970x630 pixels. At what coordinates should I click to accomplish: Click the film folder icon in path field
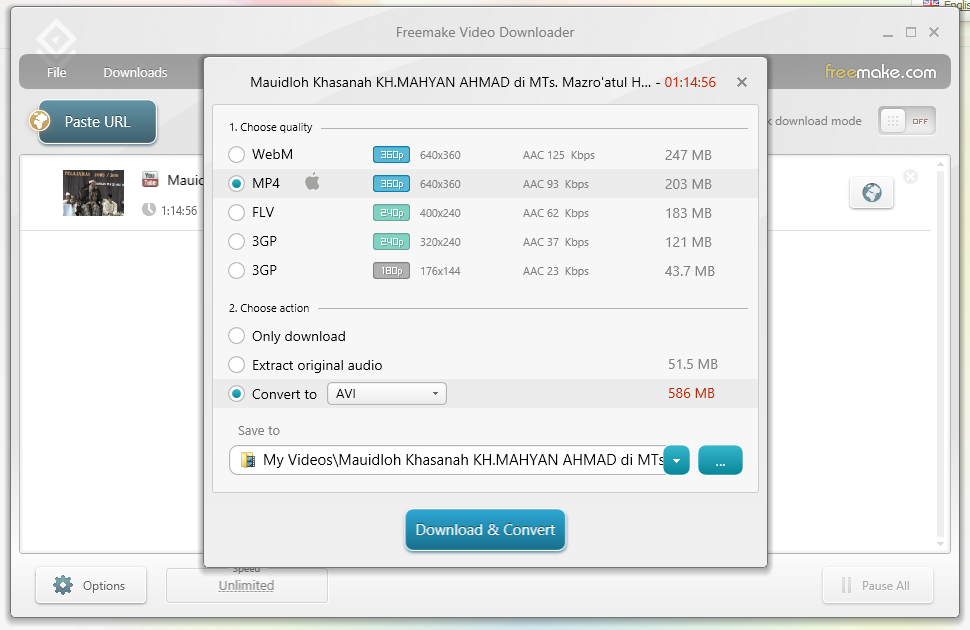(x=247, y=460)
